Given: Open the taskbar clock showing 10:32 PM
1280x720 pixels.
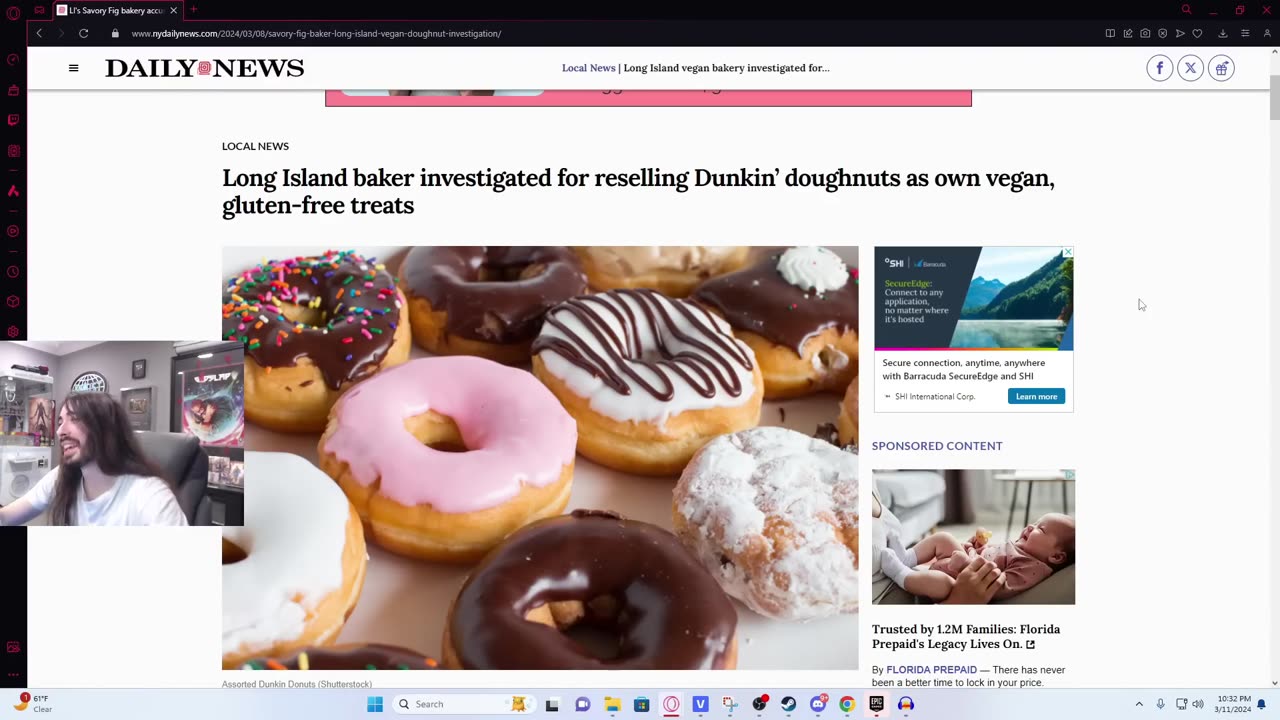Looking at the screenshot, I should pos(1232,704).
